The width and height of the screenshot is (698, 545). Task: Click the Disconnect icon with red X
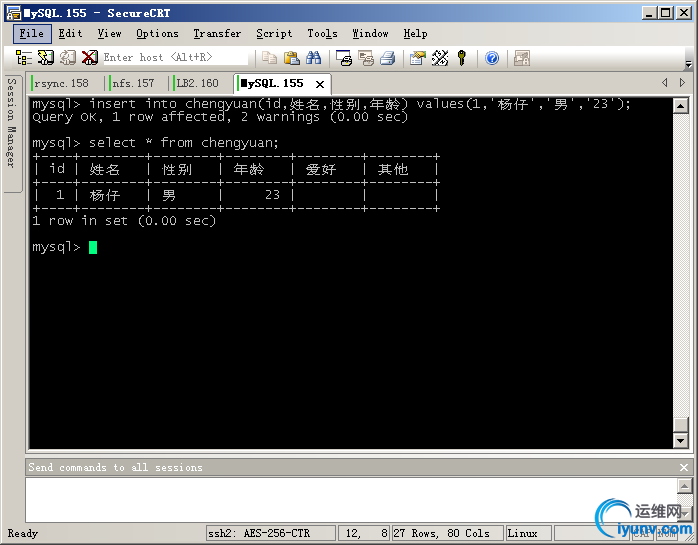tap(90, 58)
